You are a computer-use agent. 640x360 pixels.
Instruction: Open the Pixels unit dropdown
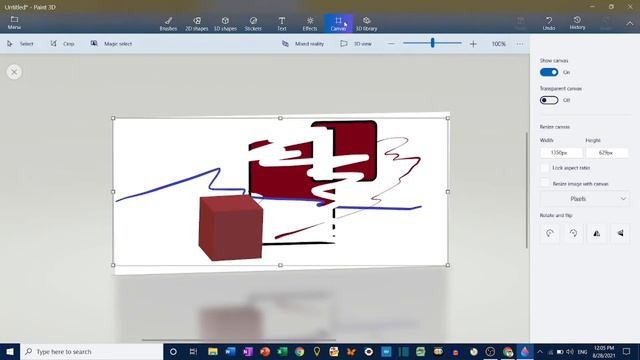click(584, 199)
